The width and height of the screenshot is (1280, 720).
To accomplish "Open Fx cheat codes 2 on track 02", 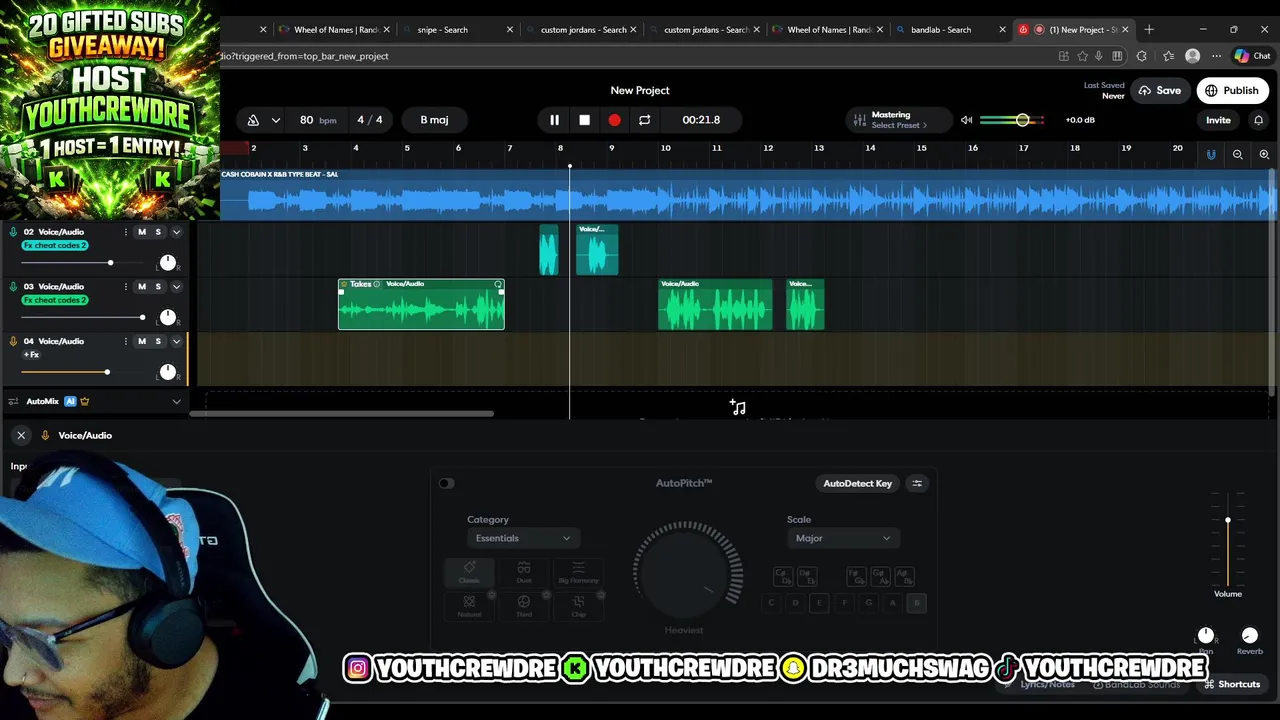I will [55, 245].
